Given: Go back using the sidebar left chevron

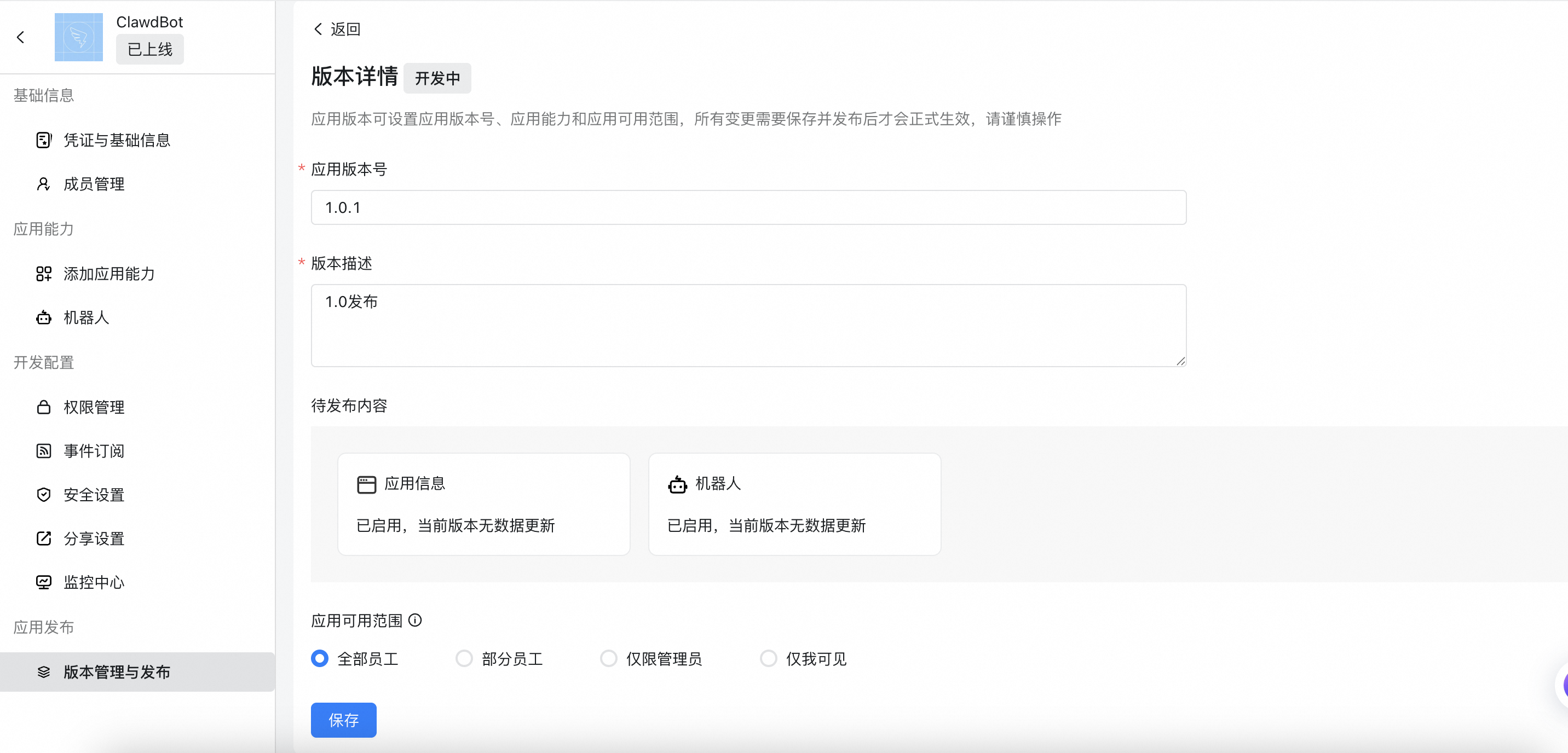Looking at the screenshot, I should pyautogui.click(x=21, y=38).
